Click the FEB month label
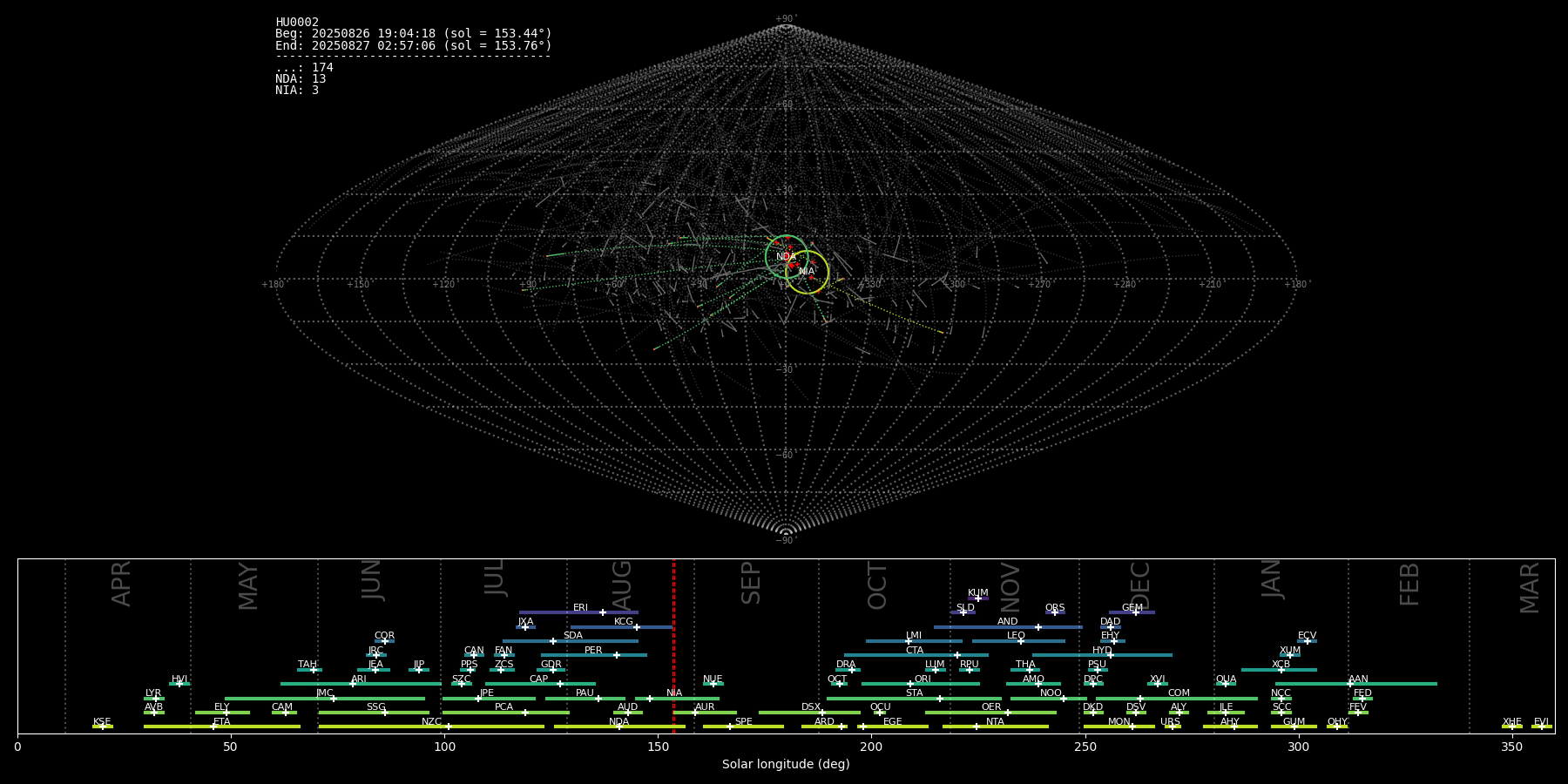This screenshot has height=784, width=1568. coord(1409,584)
